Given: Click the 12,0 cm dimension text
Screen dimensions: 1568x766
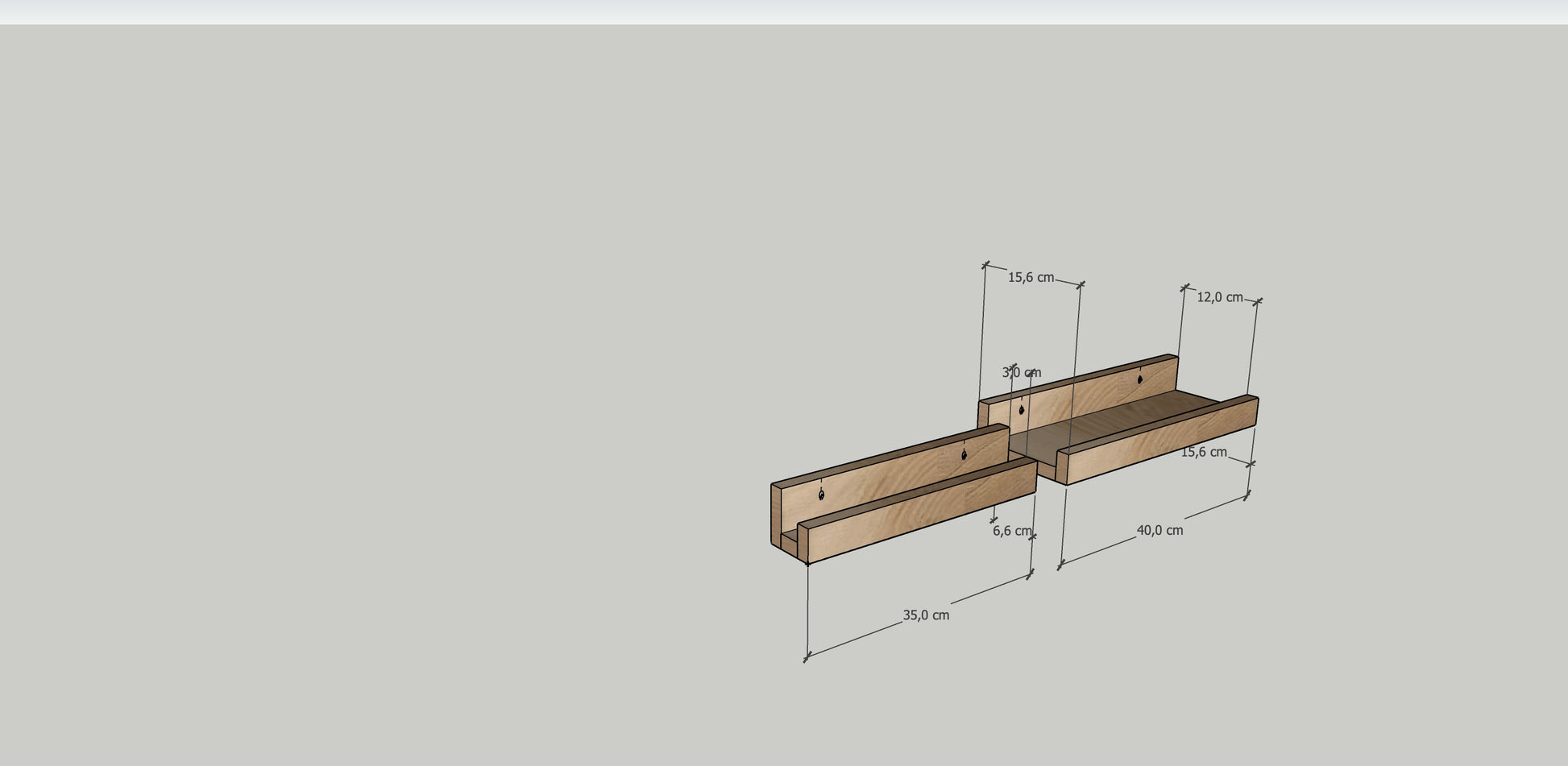Looking at the screenshot, I should coord(1219,297).
